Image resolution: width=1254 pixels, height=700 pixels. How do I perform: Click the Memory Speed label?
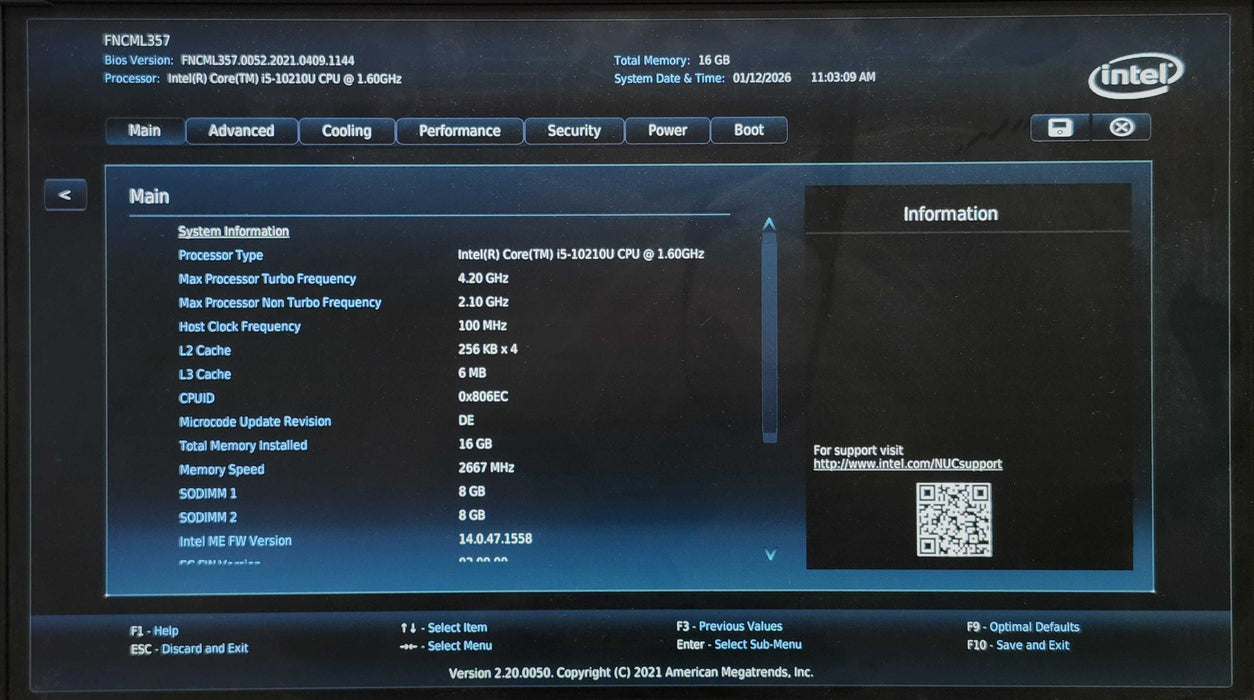point(221,469)
